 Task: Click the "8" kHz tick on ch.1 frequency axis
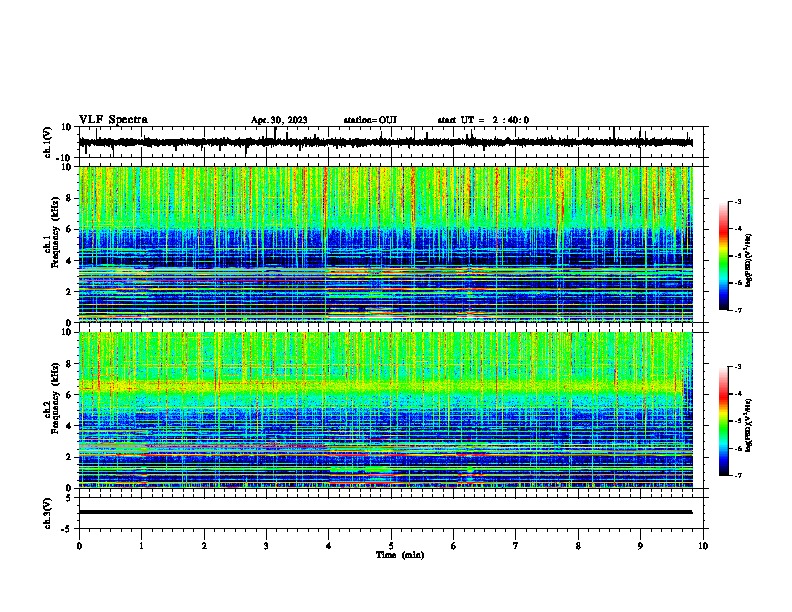[x=70, y=198]
